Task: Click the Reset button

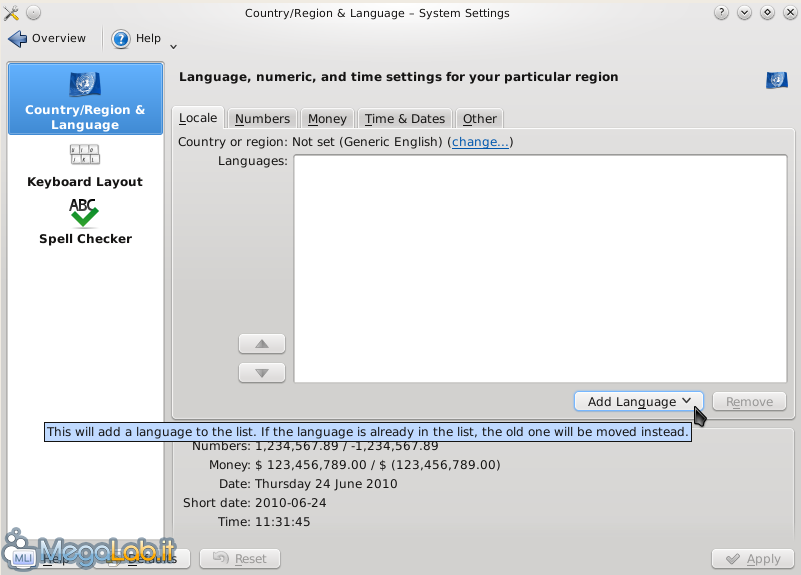Action: [240, 559]
